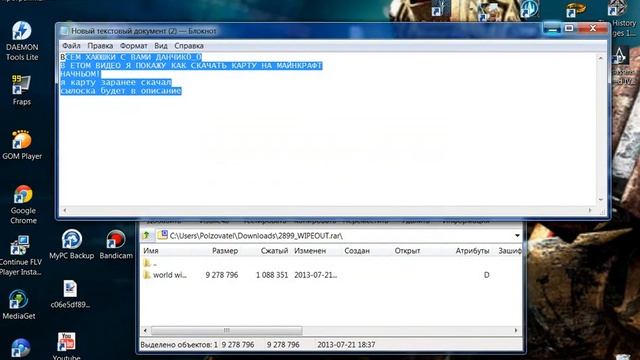
Task: Maximize the Notepad window
Action: point(569,29)
